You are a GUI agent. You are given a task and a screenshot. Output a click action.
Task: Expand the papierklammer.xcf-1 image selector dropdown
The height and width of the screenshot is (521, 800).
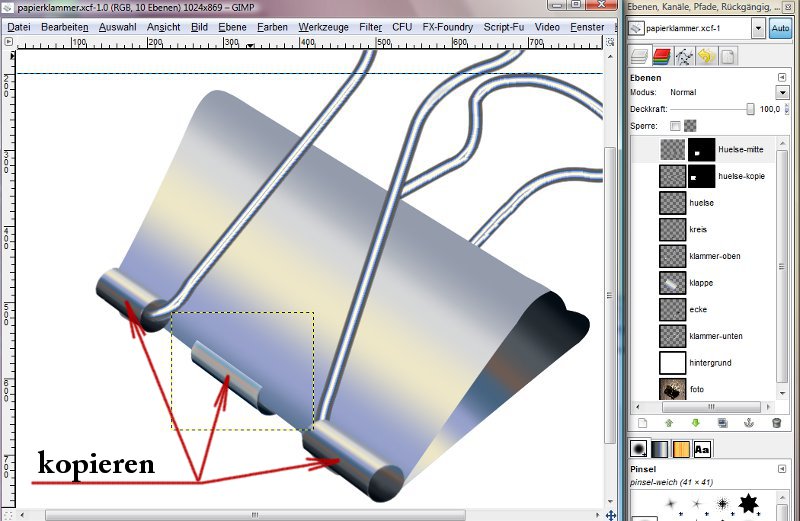[x=758, y=29]
